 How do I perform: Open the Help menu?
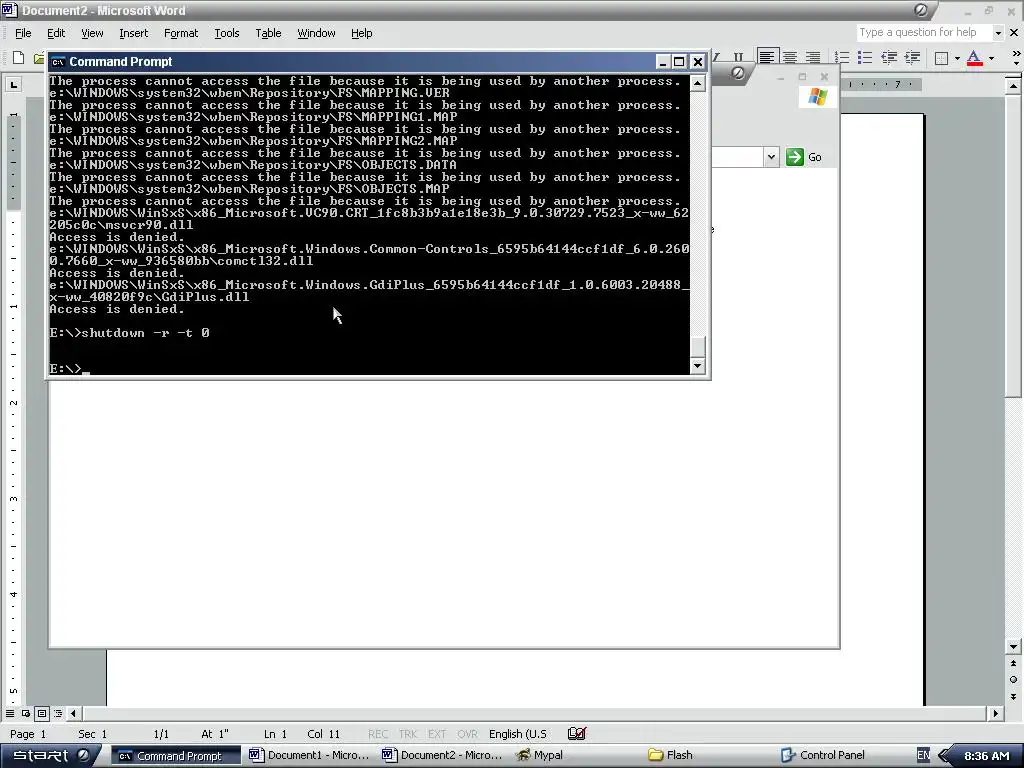click(361, 33)
